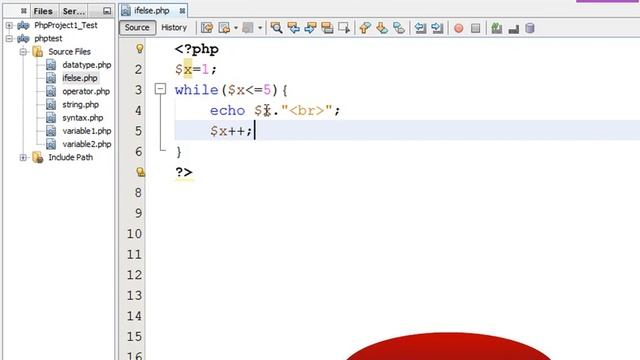The image size is (640, 360).
Task: Close the projects panel tab x
Action: click(24, 11)
